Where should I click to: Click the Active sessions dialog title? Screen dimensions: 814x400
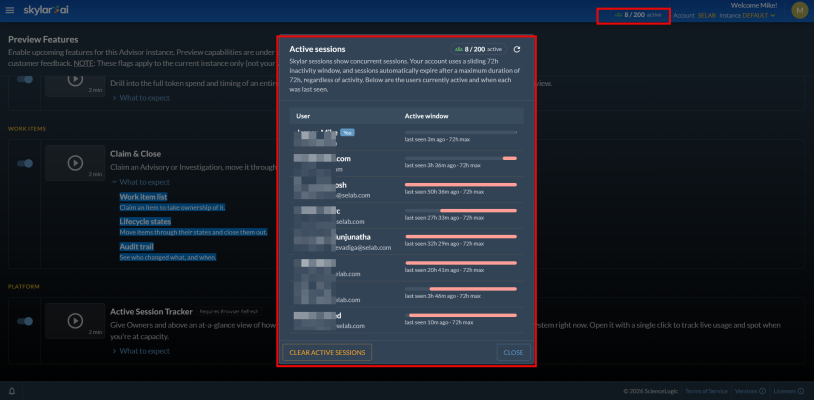point(317,49)
